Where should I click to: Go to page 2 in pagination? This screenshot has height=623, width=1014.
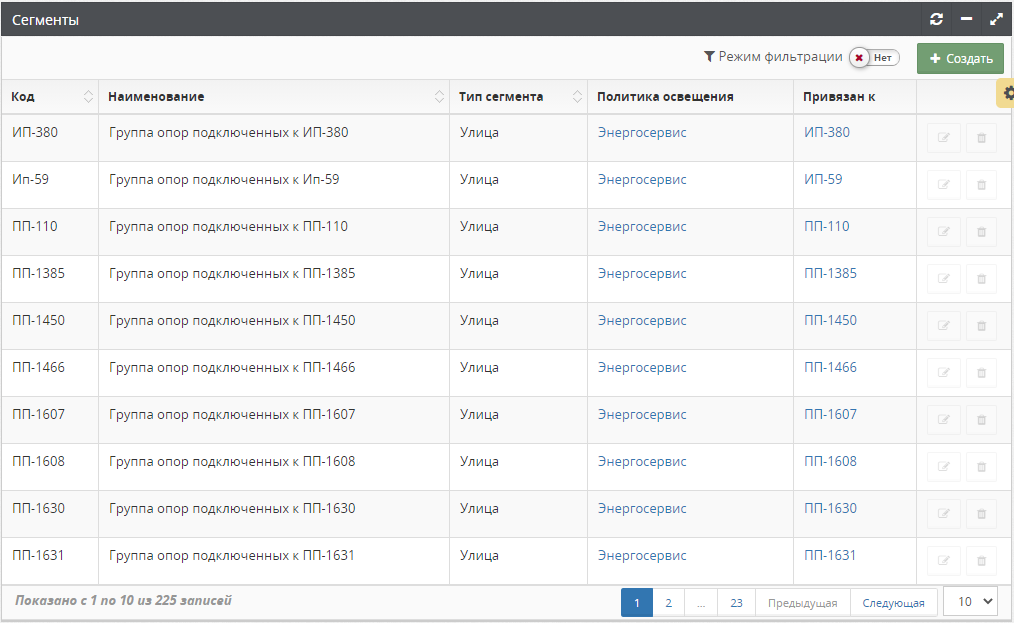click(x=668, y=603)
